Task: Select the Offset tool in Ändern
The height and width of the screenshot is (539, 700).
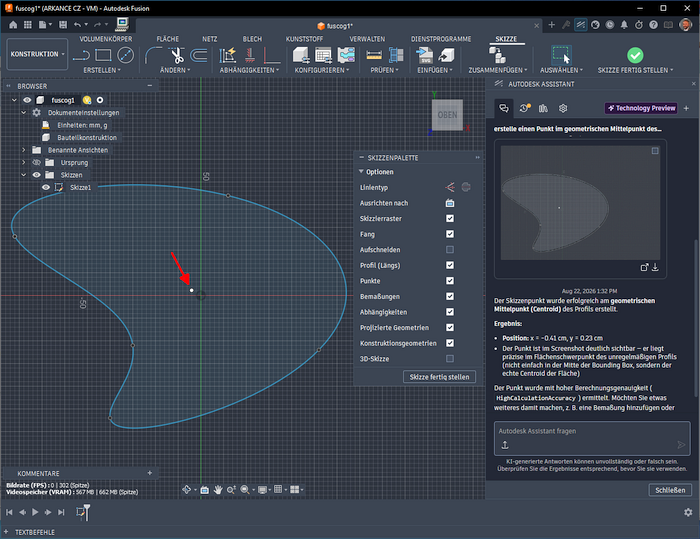Action: coord(199,55)
